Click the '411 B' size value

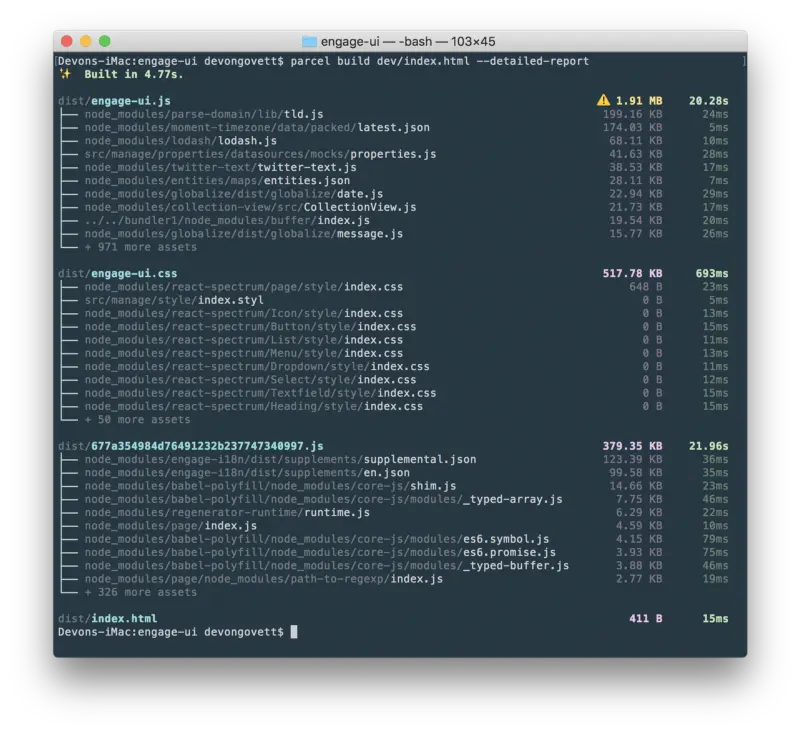(x=646, y=618)
